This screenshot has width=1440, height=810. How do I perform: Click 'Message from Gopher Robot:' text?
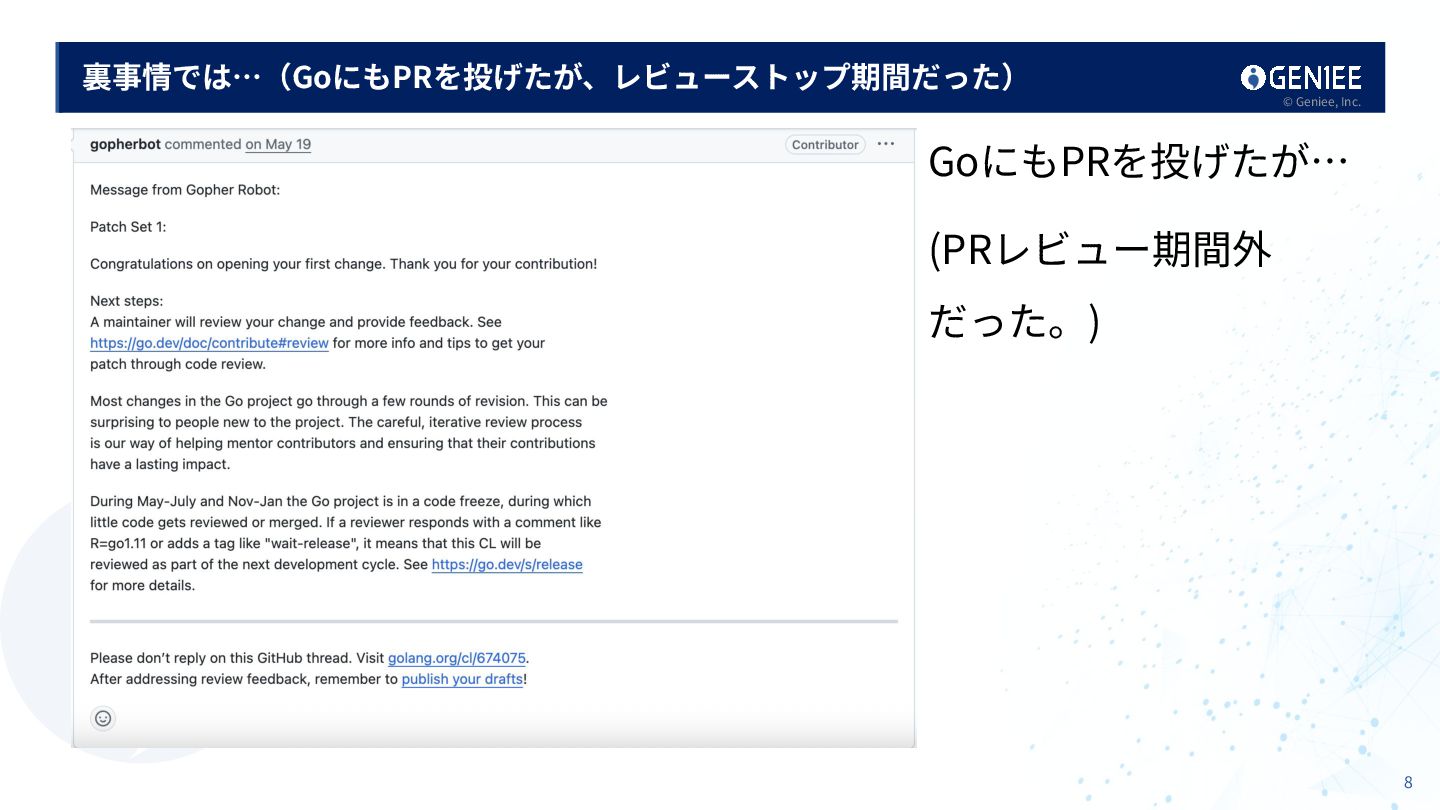185,190
